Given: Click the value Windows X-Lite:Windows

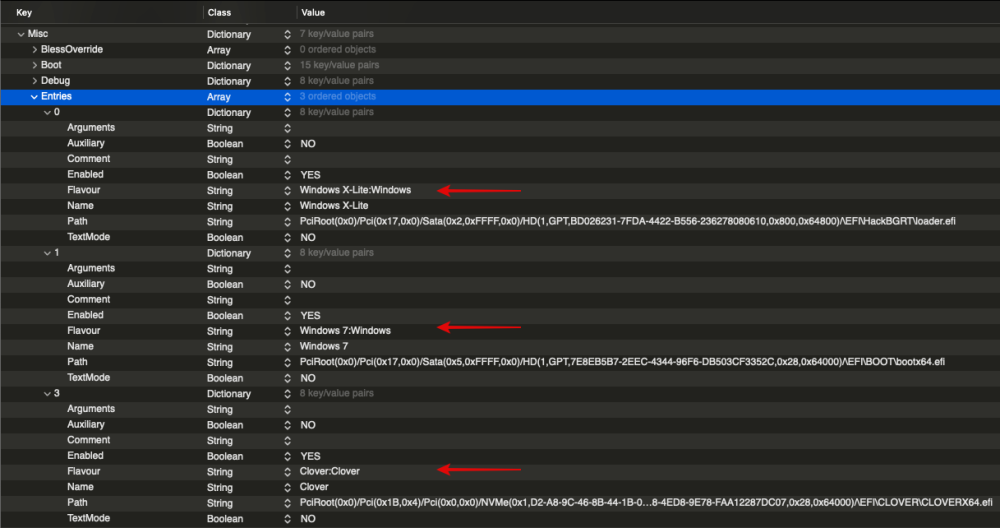Looking at the screenshot, I should 355,190.
